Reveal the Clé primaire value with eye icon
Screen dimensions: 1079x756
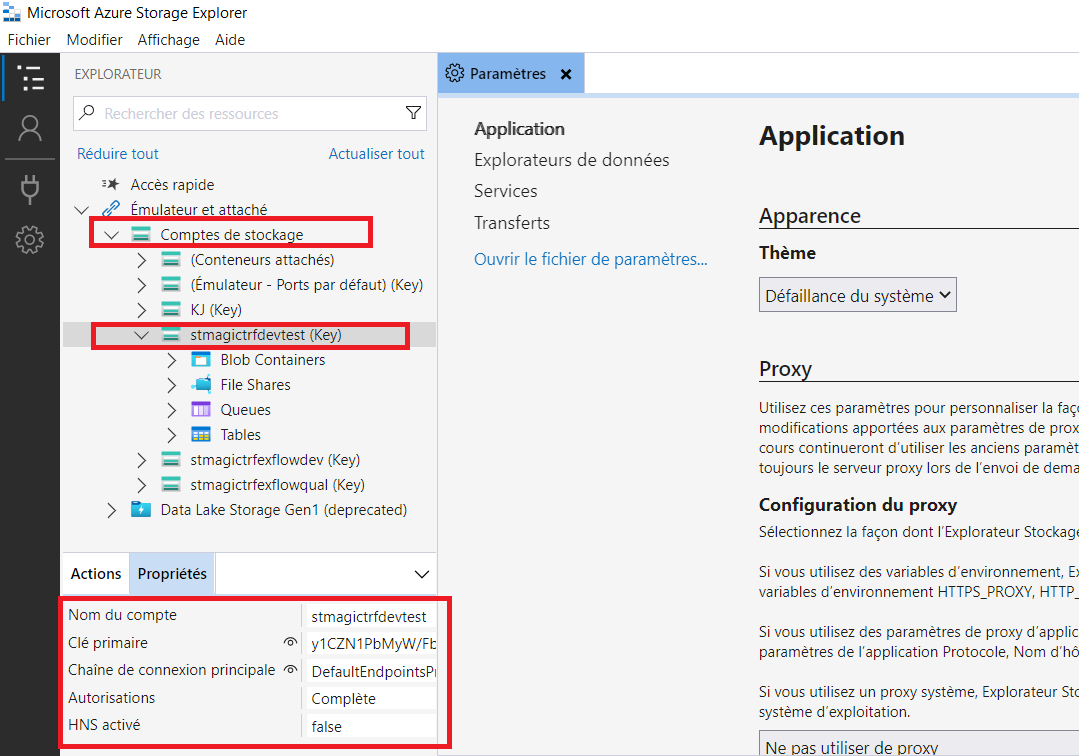(290, 642)
